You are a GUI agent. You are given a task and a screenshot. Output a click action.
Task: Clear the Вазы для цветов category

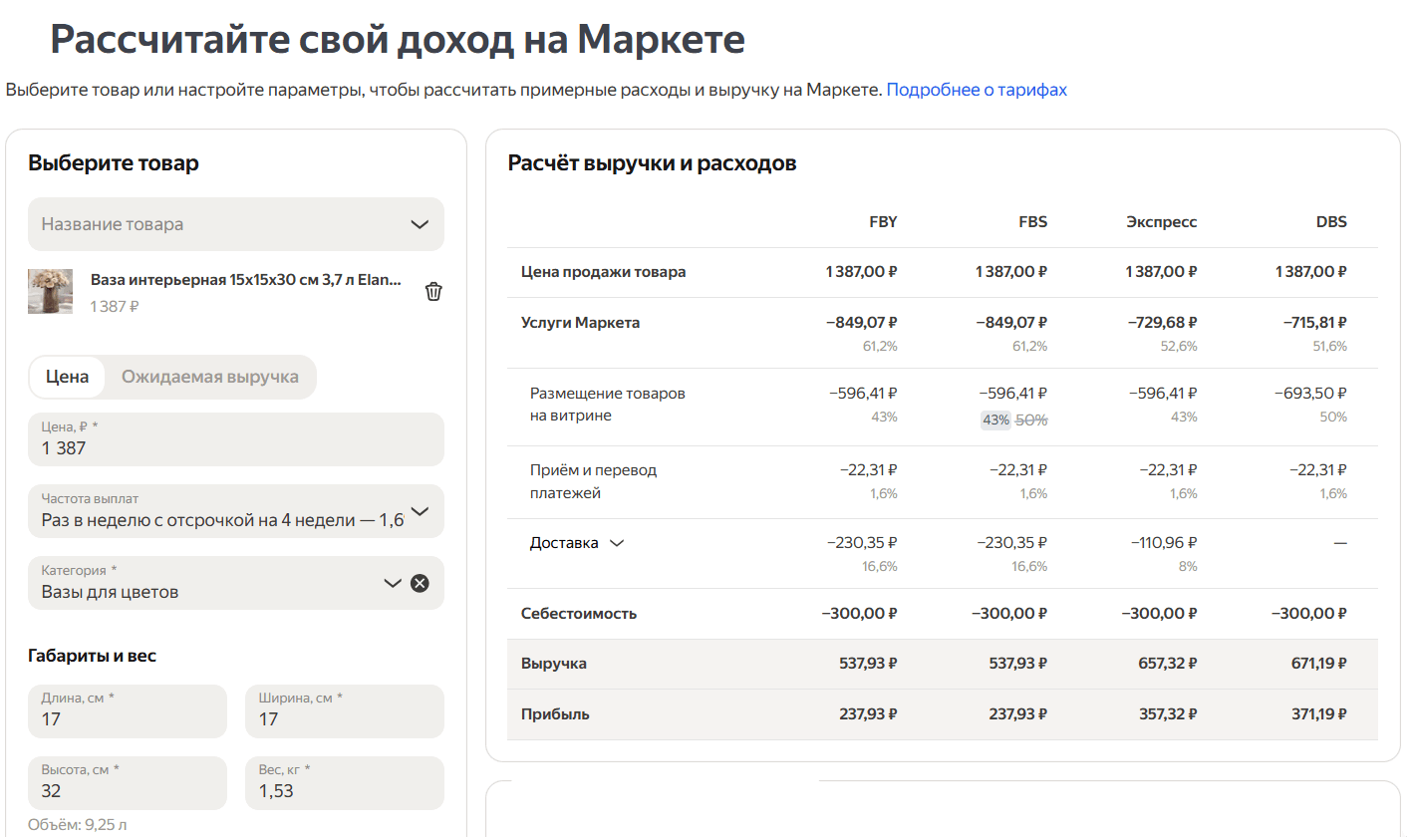click(421, 583)
